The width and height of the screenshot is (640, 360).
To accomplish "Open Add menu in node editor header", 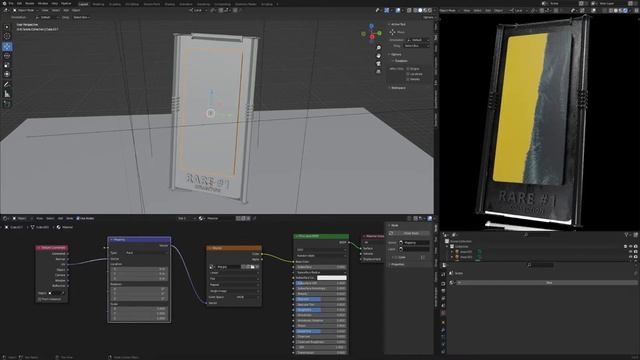I will 60,218.
